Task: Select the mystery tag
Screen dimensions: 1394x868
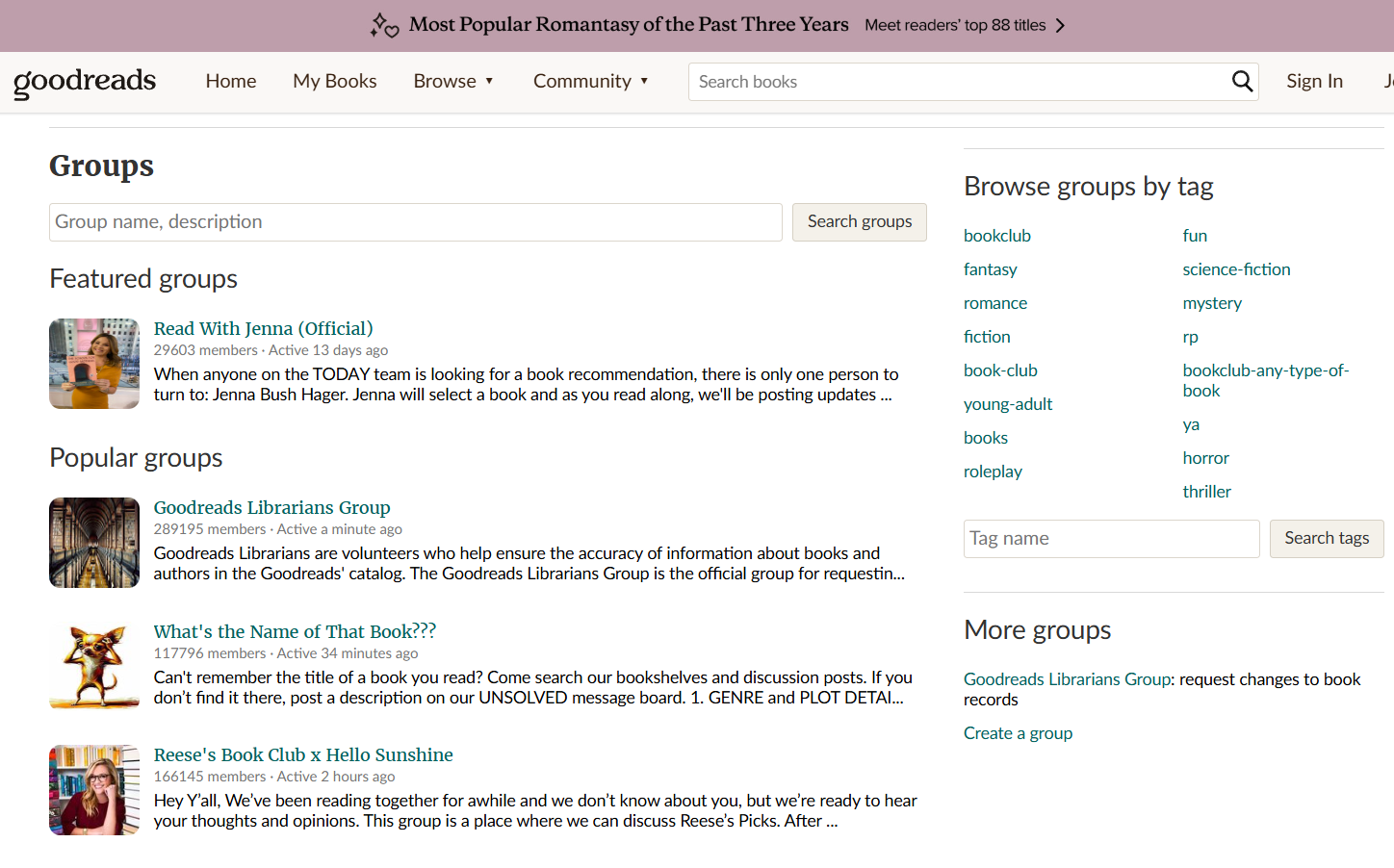Action: [1212, 303]
